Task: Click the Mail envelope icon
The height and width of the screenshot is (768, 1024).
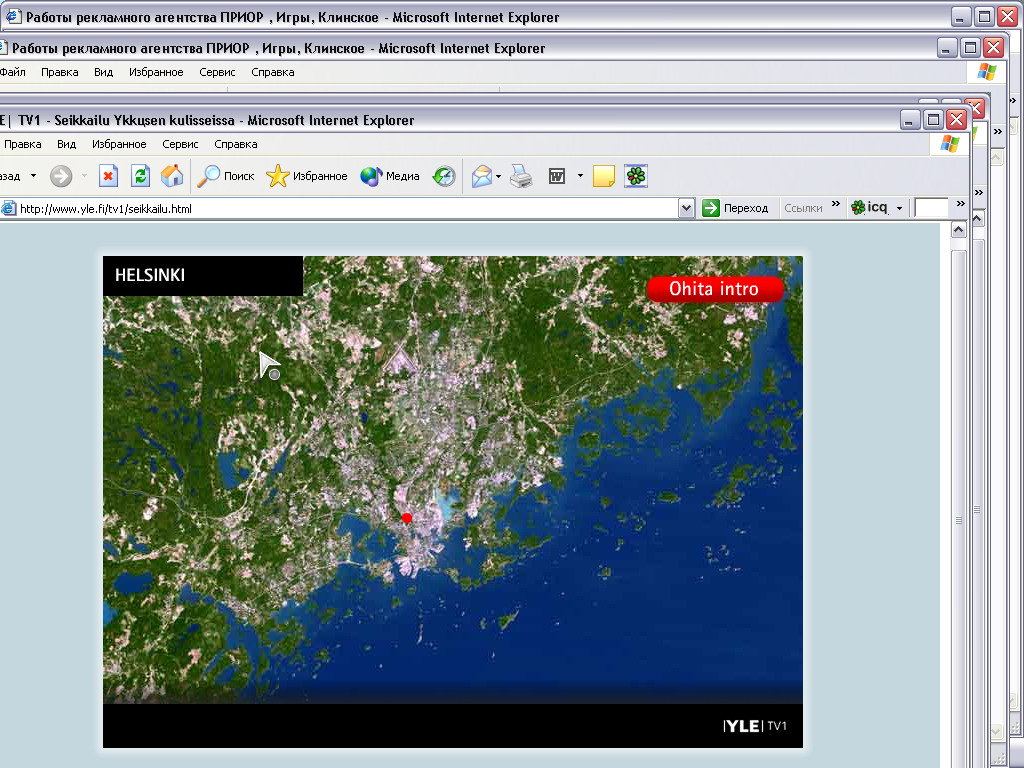Action: click(x=482, y=176)
